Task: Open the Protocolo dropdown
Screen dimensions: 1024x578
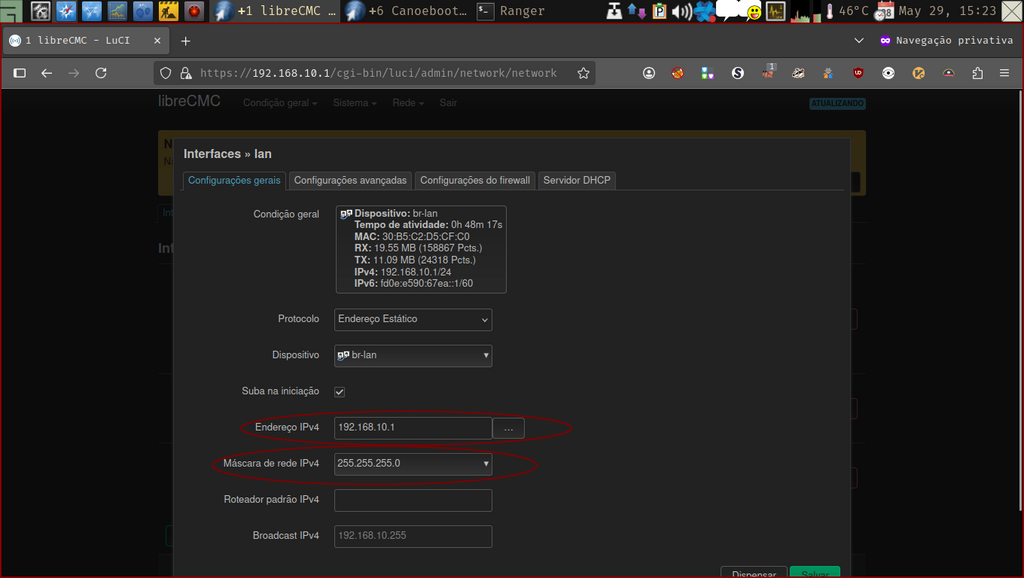Action: click(x=413, y=319)
